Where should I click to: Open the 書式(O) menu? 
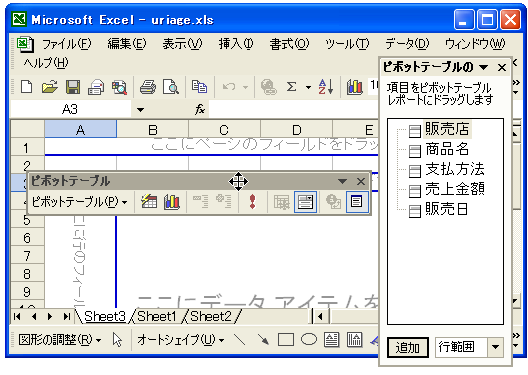tap(289, 44)
